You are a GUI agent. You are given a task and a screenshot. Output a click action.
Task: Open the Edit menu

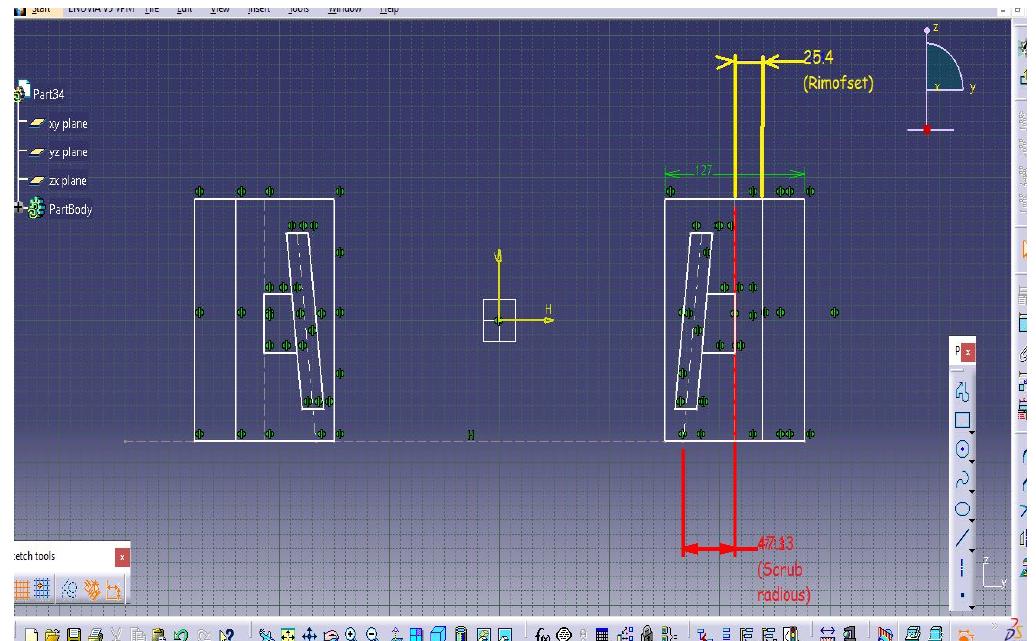click(x=184, y=9)
